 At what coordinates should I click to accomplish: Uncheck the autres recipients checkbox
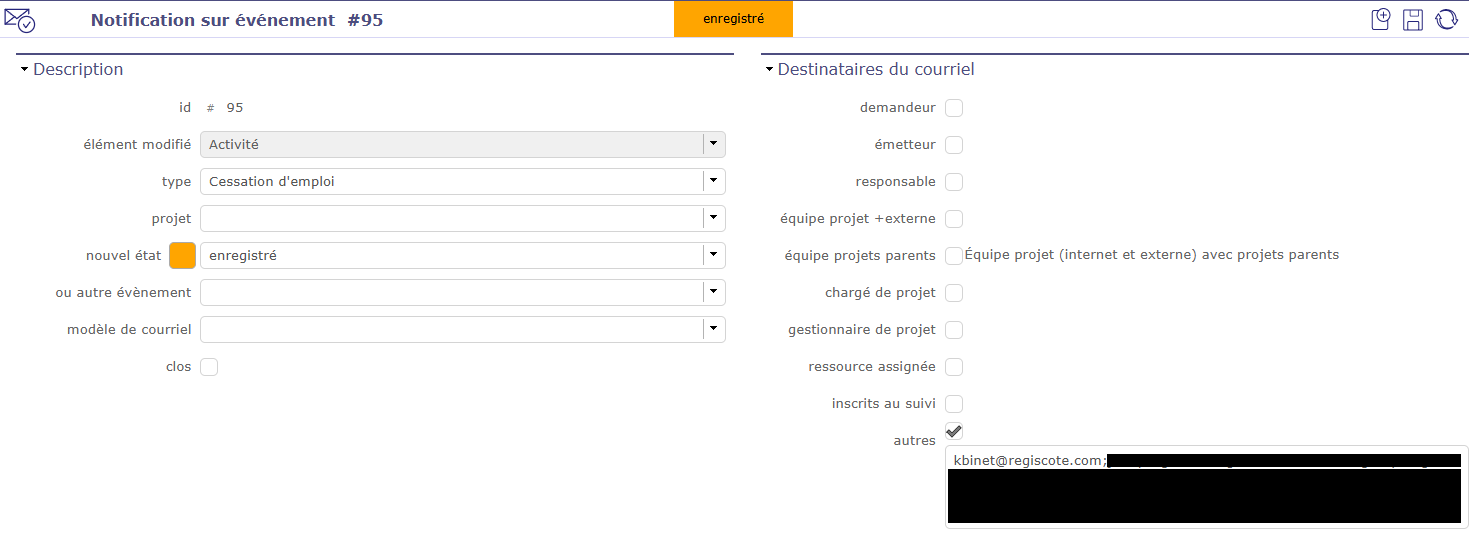point(954,431)
